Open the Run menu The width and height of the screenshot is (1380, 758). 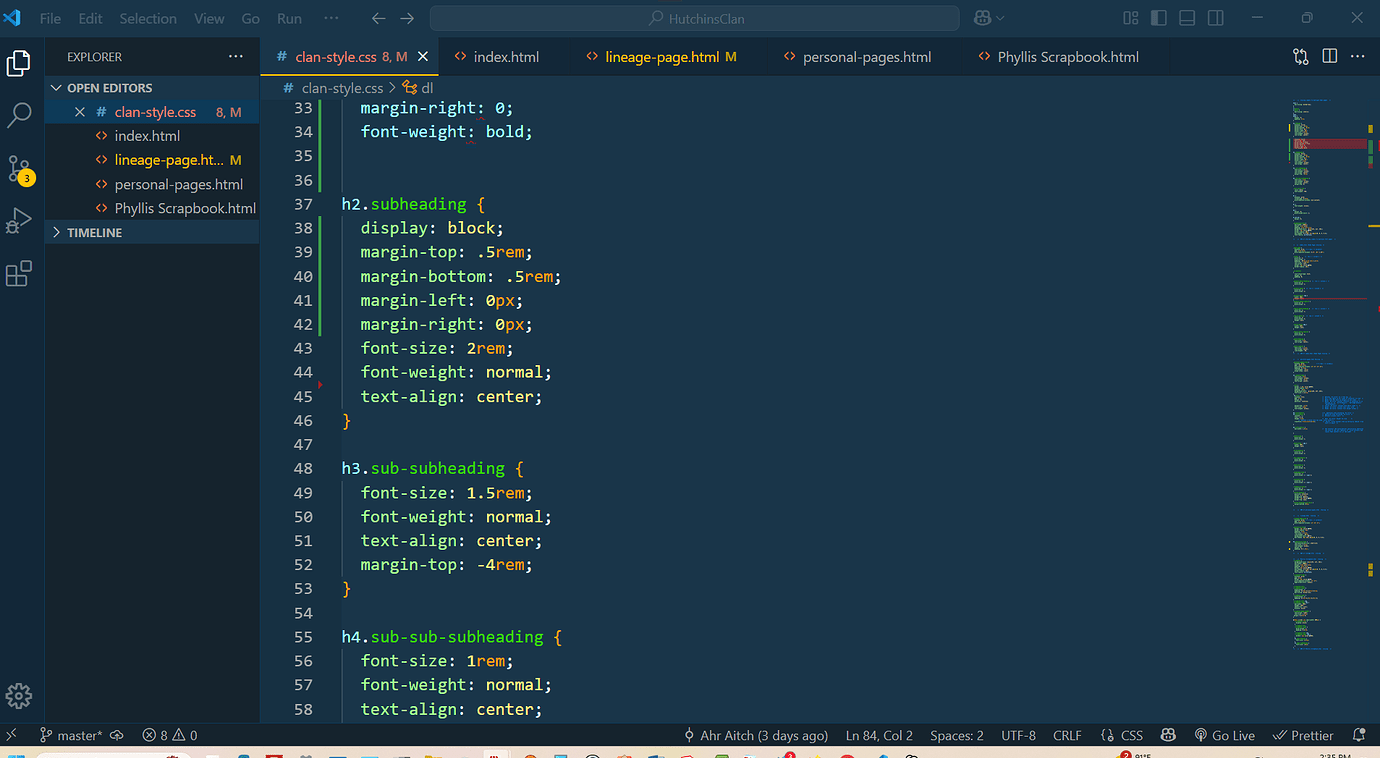288,17
